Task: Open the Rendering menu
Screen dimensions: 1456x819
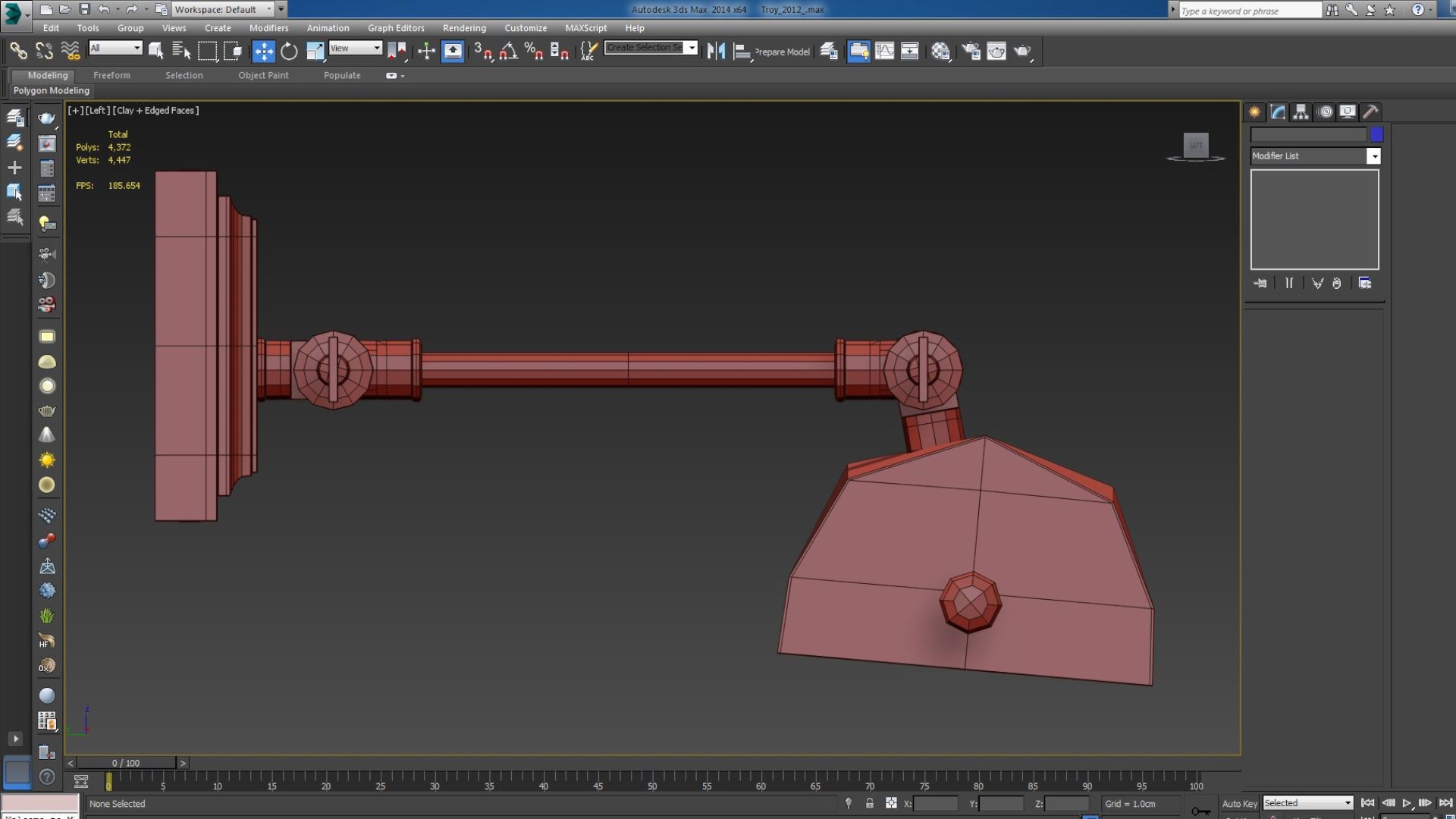Action: pyautogui.click(x=464, y=28)
